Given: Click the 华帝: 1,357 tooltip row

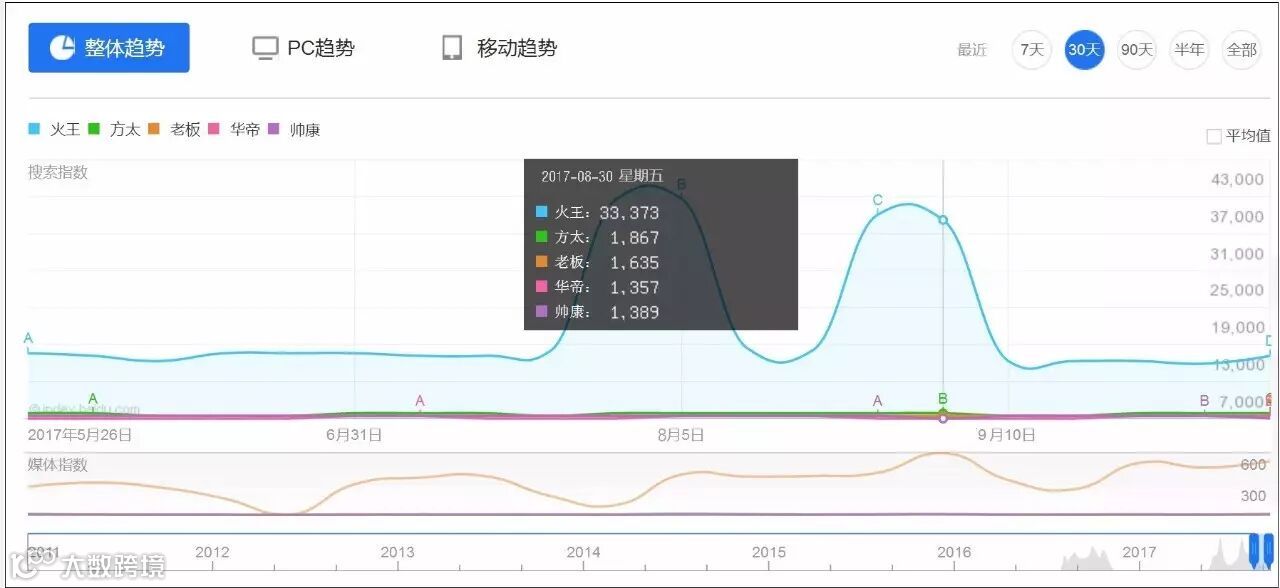Looking at the screenshot, I should coord(598,287).
